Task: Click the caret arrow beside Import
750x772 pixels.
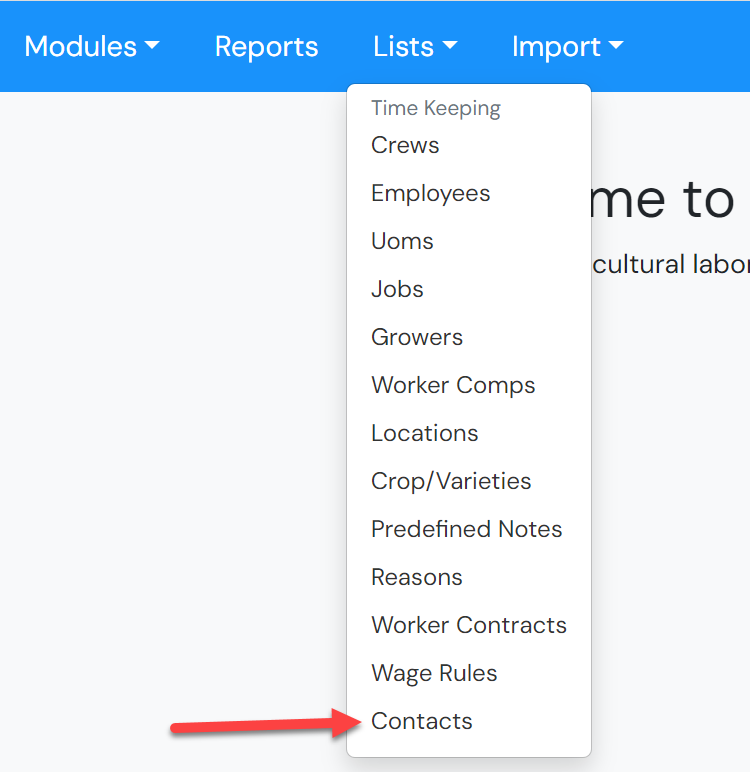Action: click(616, 45)
